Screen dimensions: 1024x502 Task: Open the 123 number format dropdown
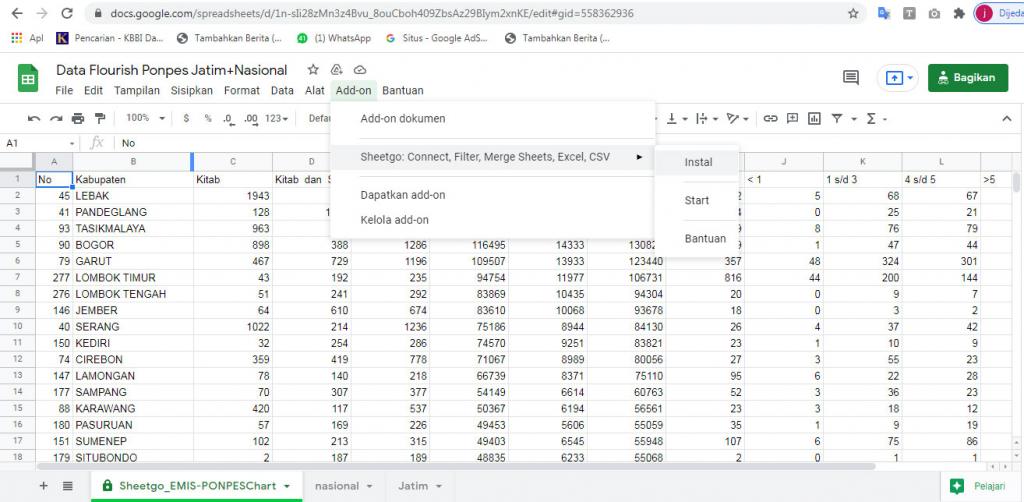pyautogui.click(x=278, y=118)
